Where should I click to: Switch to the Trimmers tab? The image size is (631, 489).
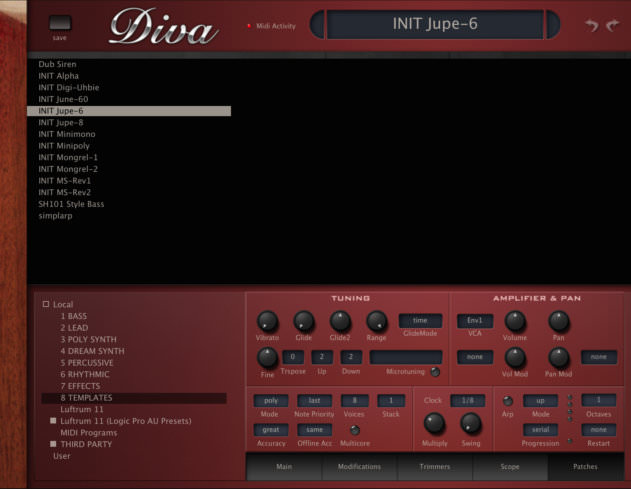click(435, 466)
